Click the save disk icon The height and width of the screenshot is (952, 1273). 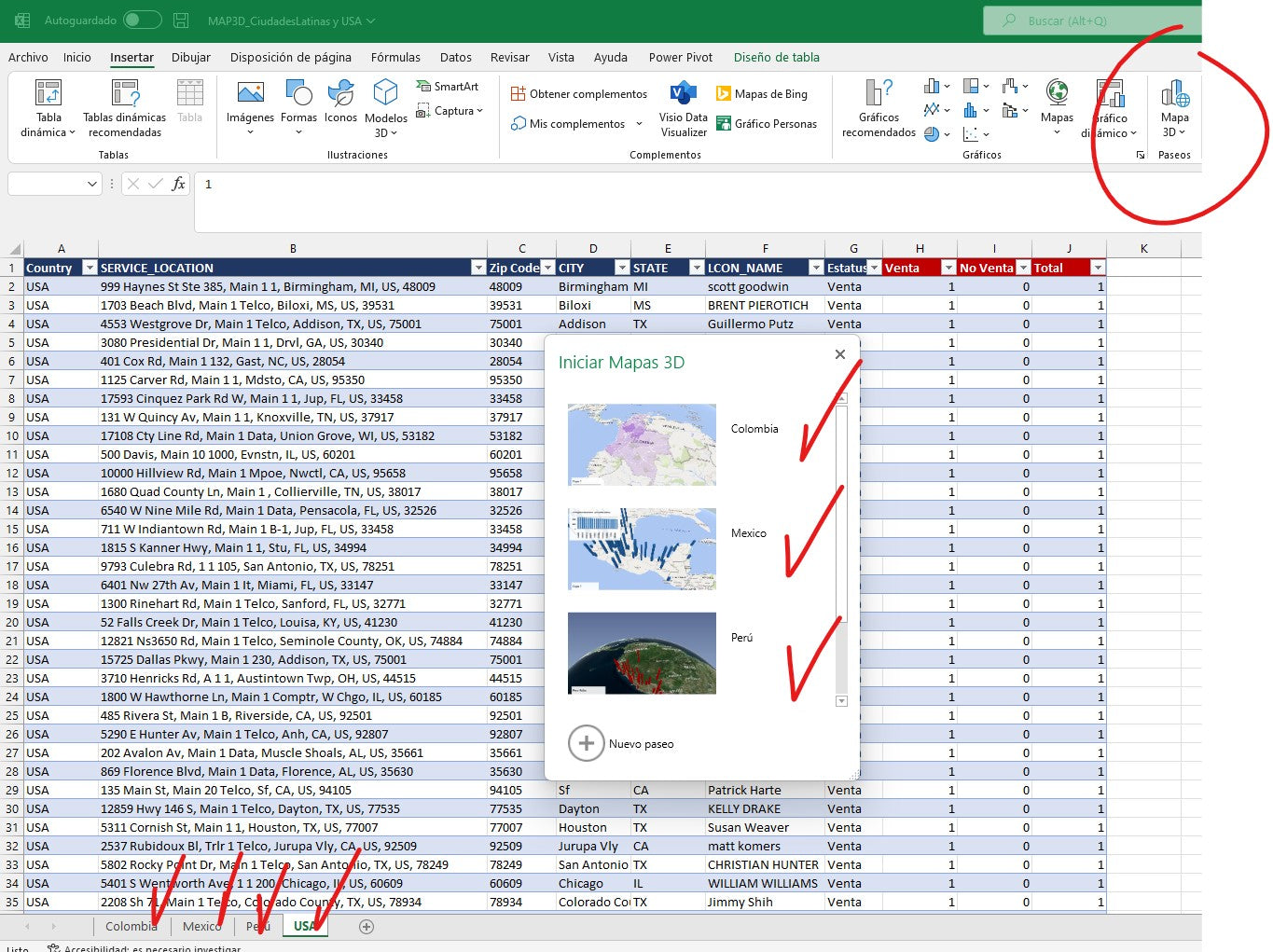(181, 21)
